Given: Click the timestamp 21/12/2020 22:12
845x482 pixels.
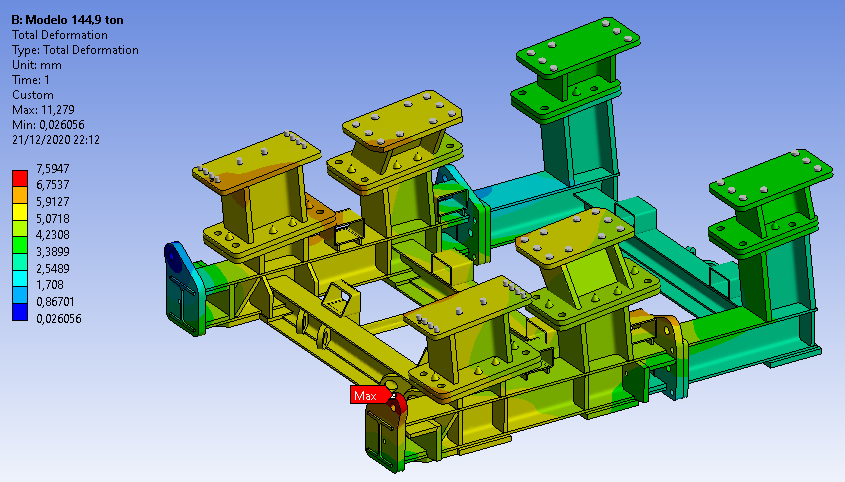Looking at the screenshot, I should click(54, 140).
